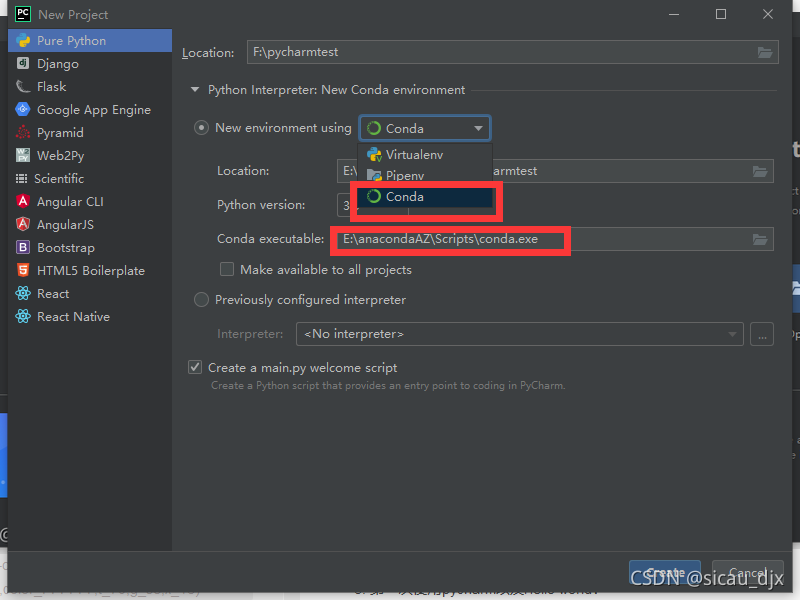Viewport: 800px width, 600px height.
Task: Select Django text label in sidebar
Action: point(58,64)
